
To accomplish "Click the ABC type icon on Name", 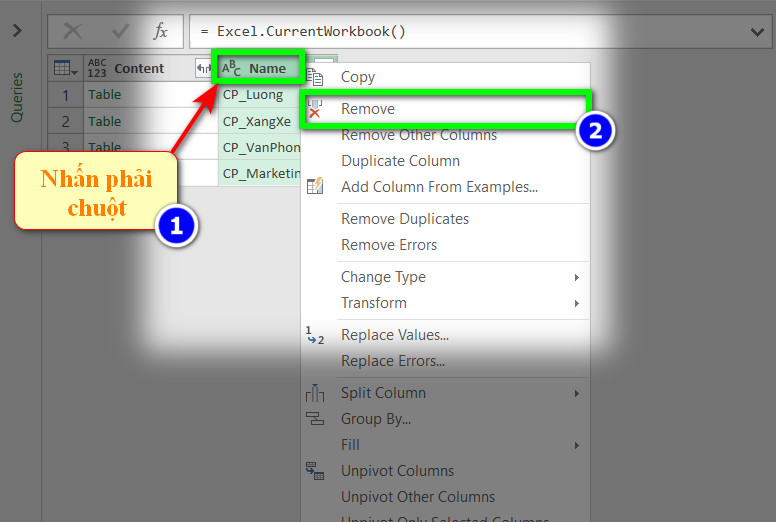I will tap(231, 68).
